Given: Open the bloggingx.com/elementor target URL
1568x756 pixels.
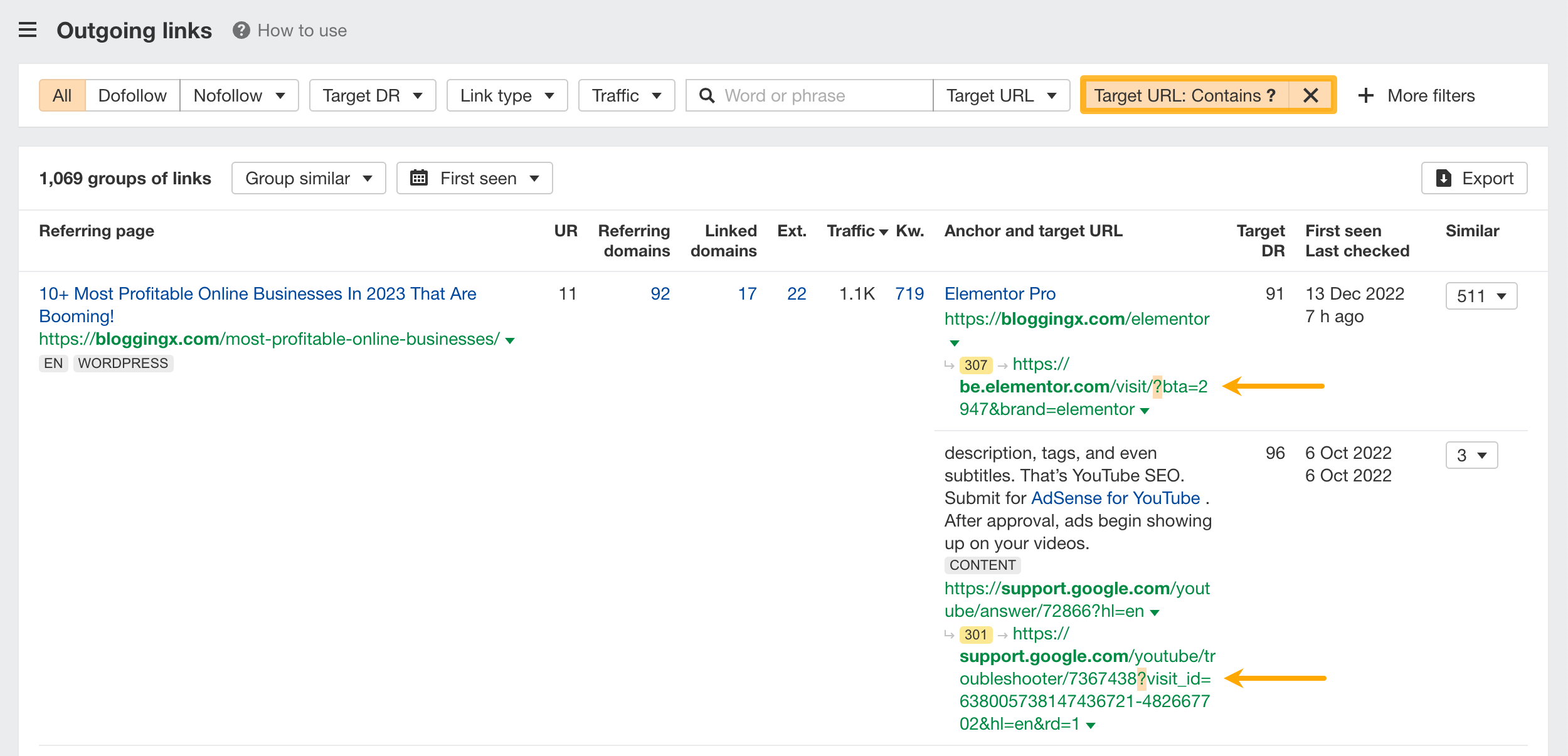Looking at the screenshot, I should pyautogui.click(x=1076, y=319).
